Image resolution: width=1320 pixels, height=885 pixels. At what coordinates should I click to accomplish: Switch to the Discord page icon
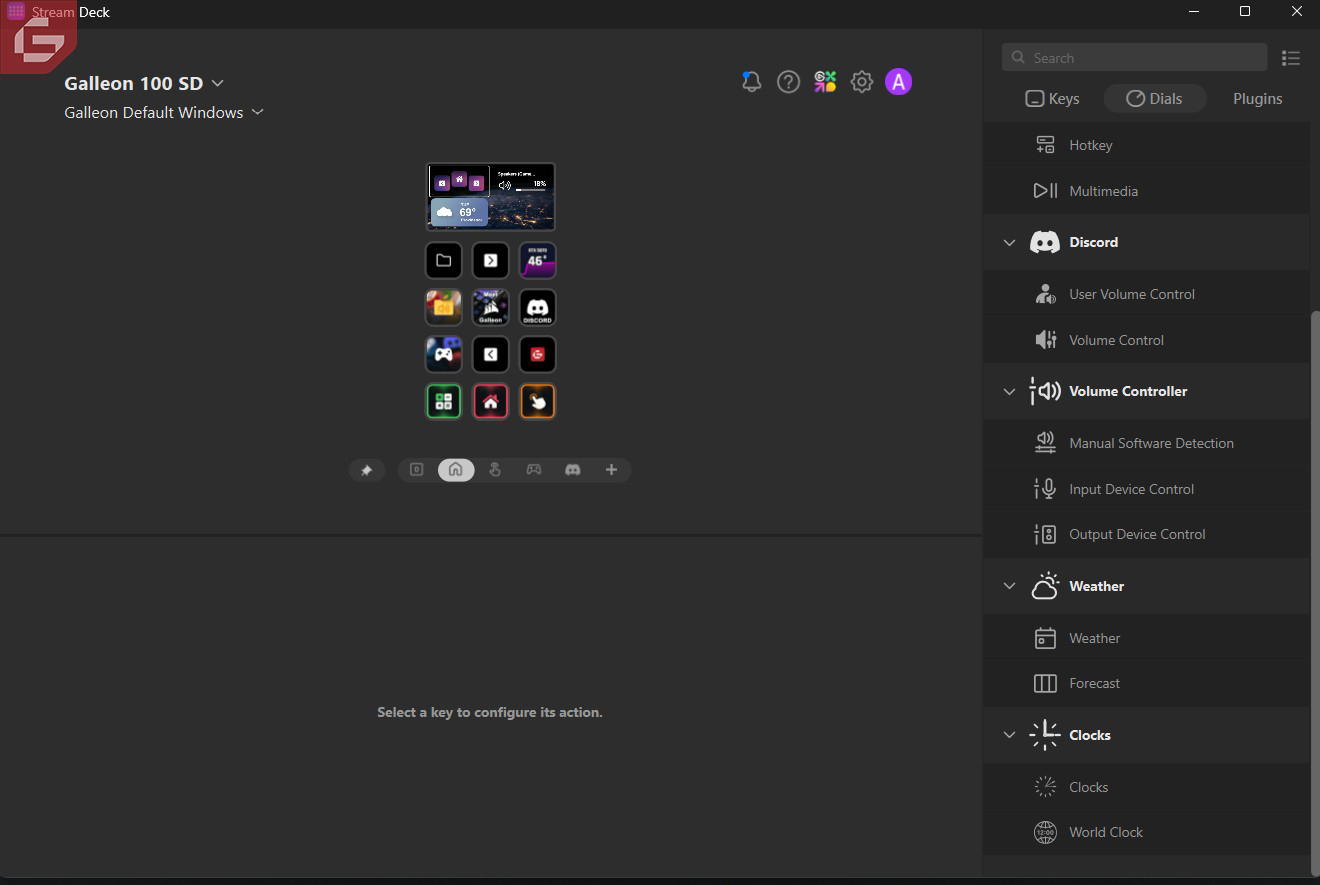pos(572,470)
